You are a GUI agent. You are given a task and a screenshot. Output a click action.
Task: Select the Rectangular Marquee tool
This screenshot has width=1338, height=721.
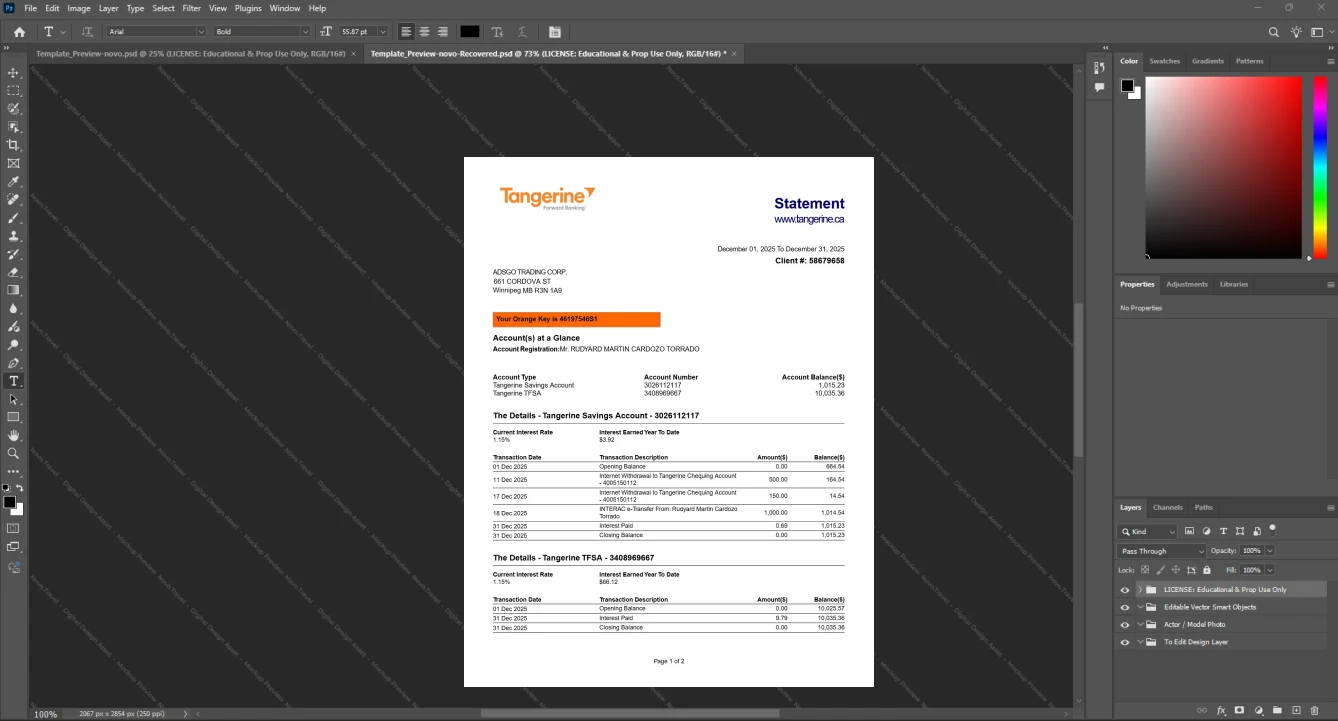[13, 91]
